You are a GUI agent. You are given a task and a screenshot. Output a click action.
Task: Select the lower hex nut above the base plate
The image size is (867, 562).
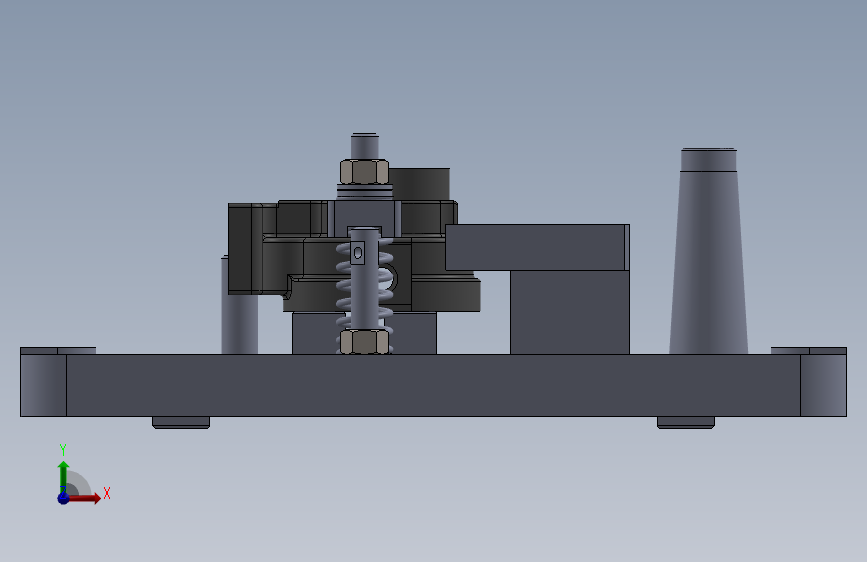tap(364, 341)
